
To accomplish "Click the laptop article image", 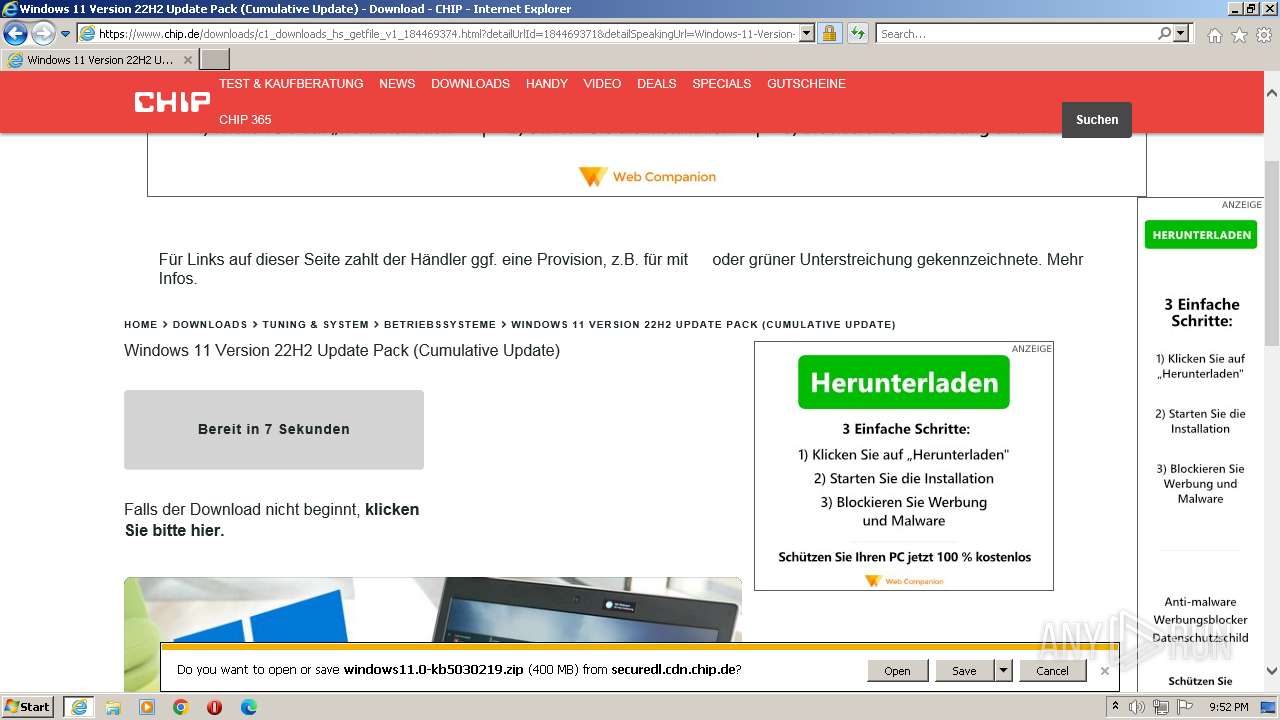I will point(433,610).
